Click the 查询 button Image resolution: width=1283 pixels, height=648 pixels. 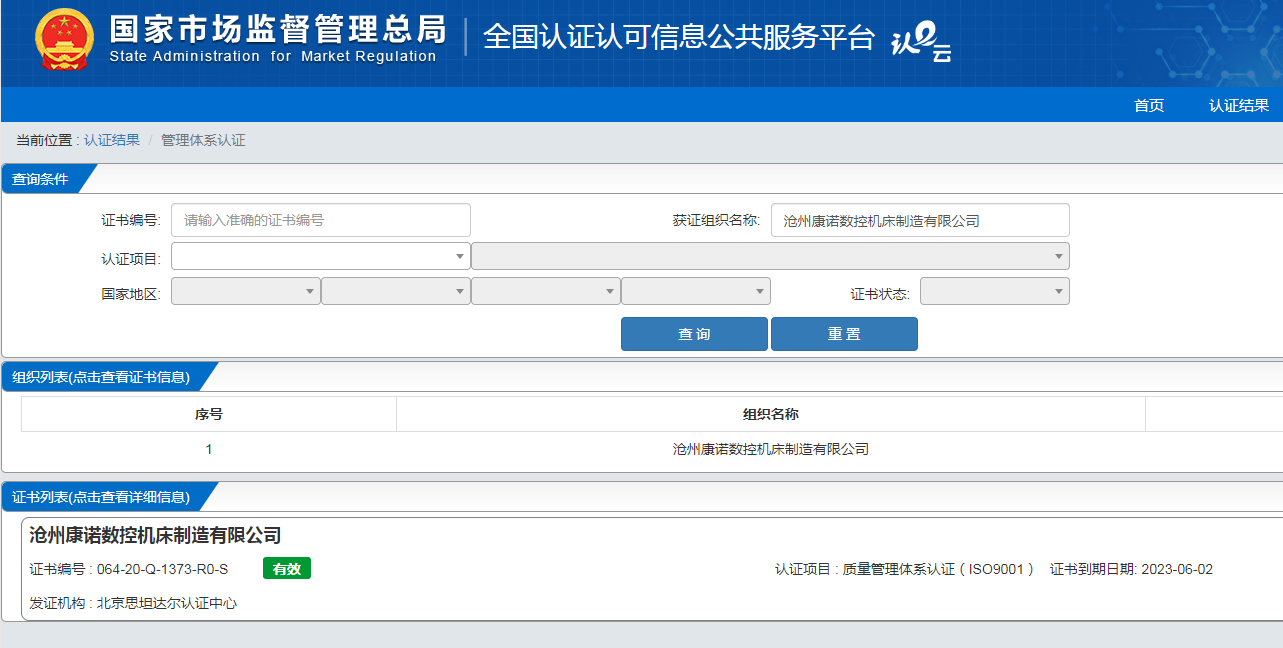pyautogui.click(x=694, y=334)
